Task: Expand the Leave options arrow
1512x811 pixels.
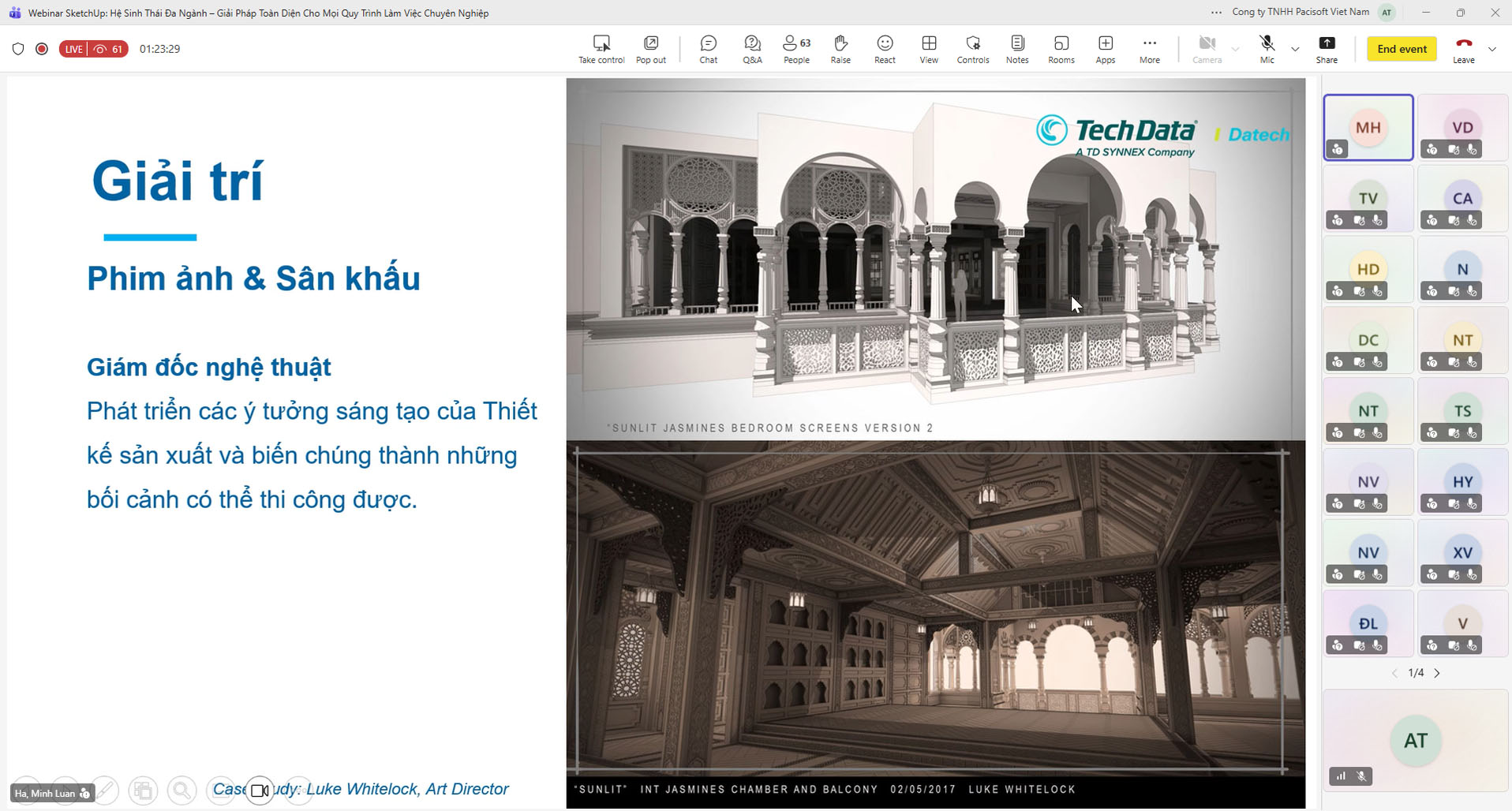Action: (x=1491, y=49)
